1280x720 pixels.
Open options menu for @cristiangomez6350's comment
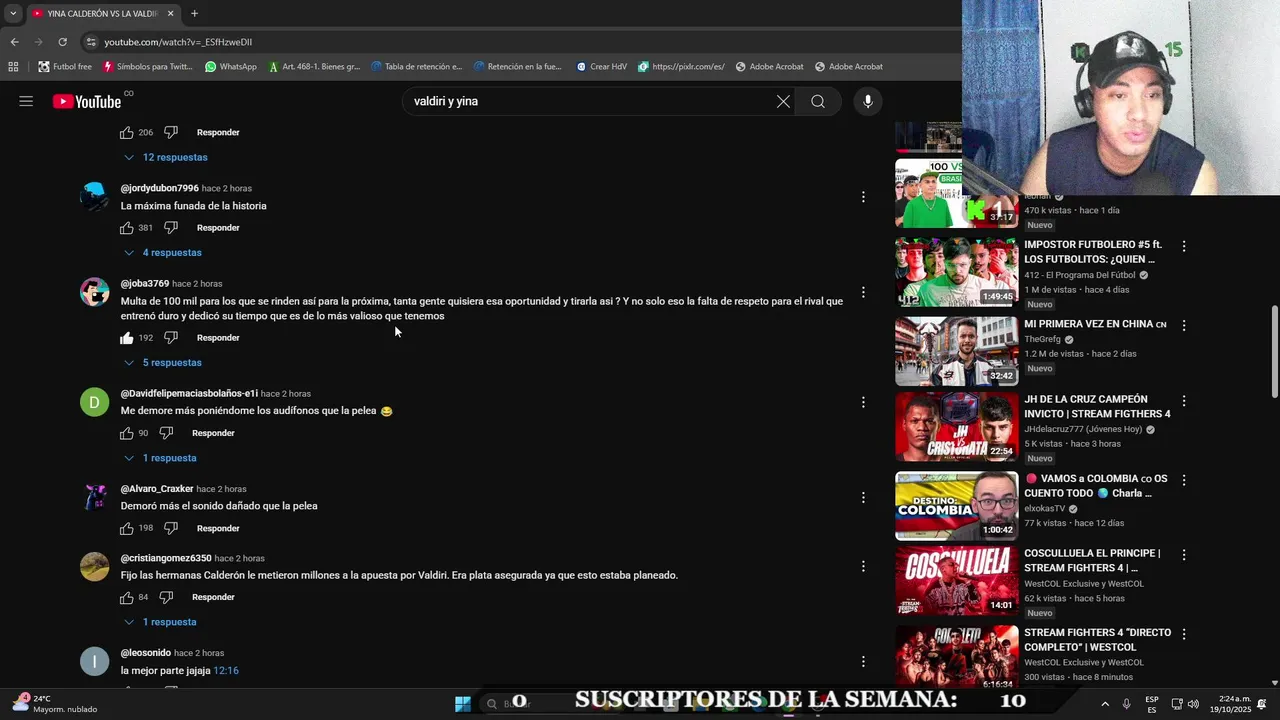pyautogui.click(x=863, y=566)
